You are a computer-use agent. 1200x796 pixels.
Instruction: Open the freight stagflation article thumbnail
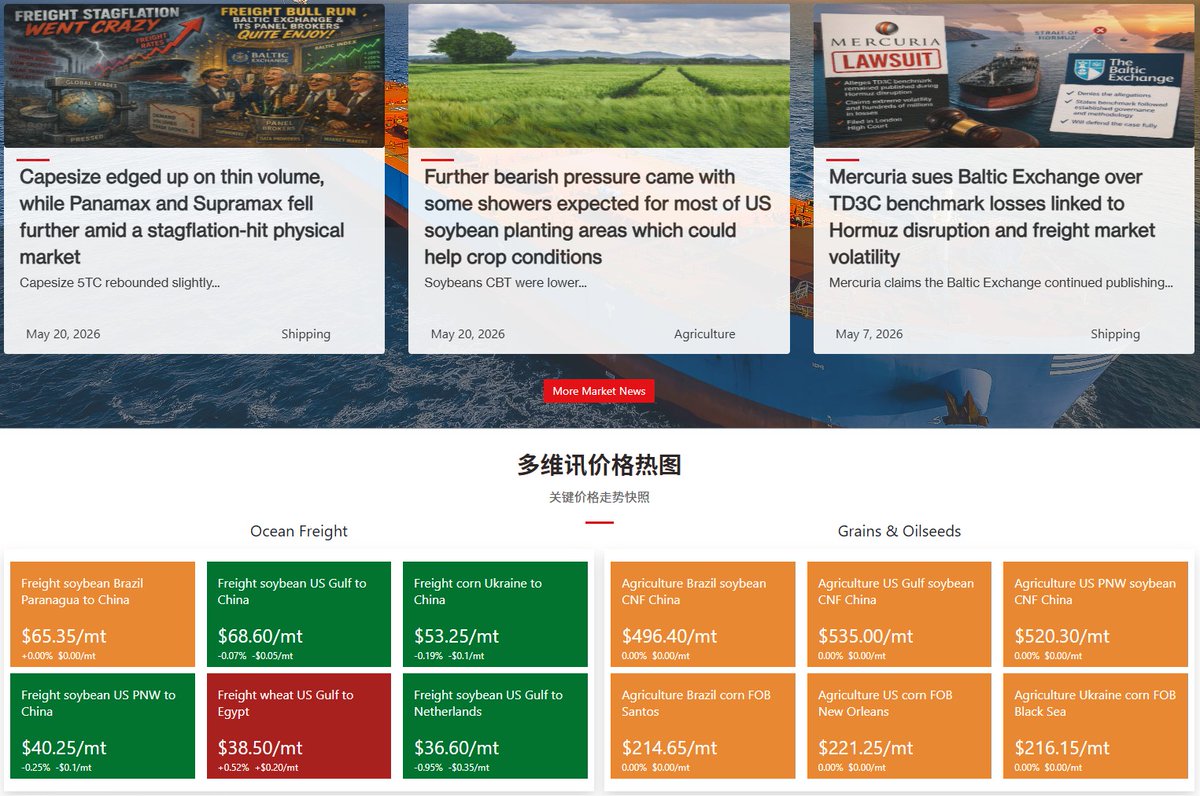[194, 76]
